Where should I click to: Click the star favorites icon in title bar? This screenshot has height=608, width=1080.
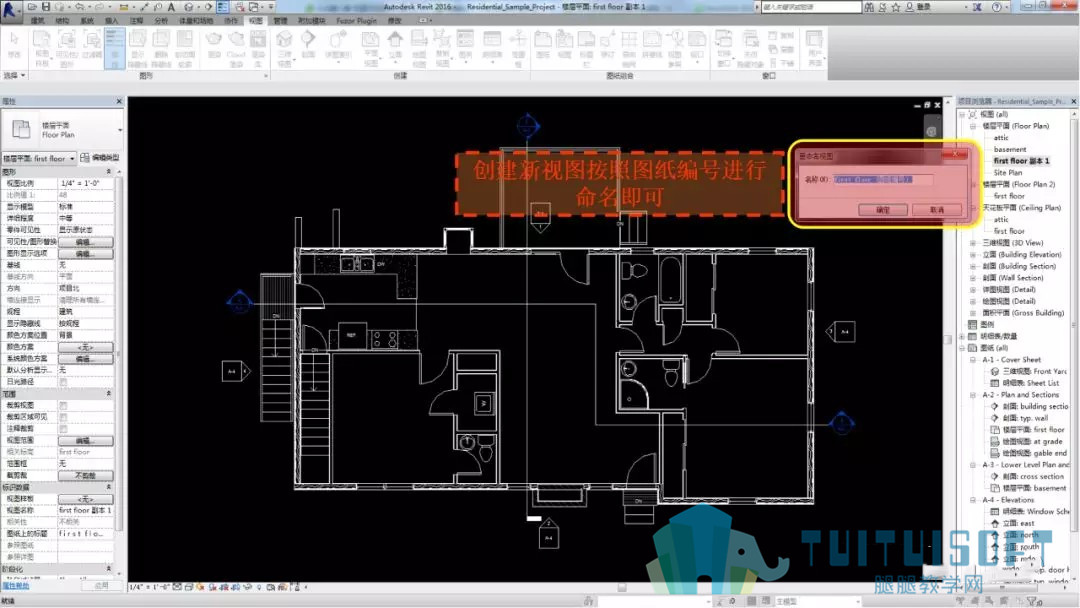896,7
